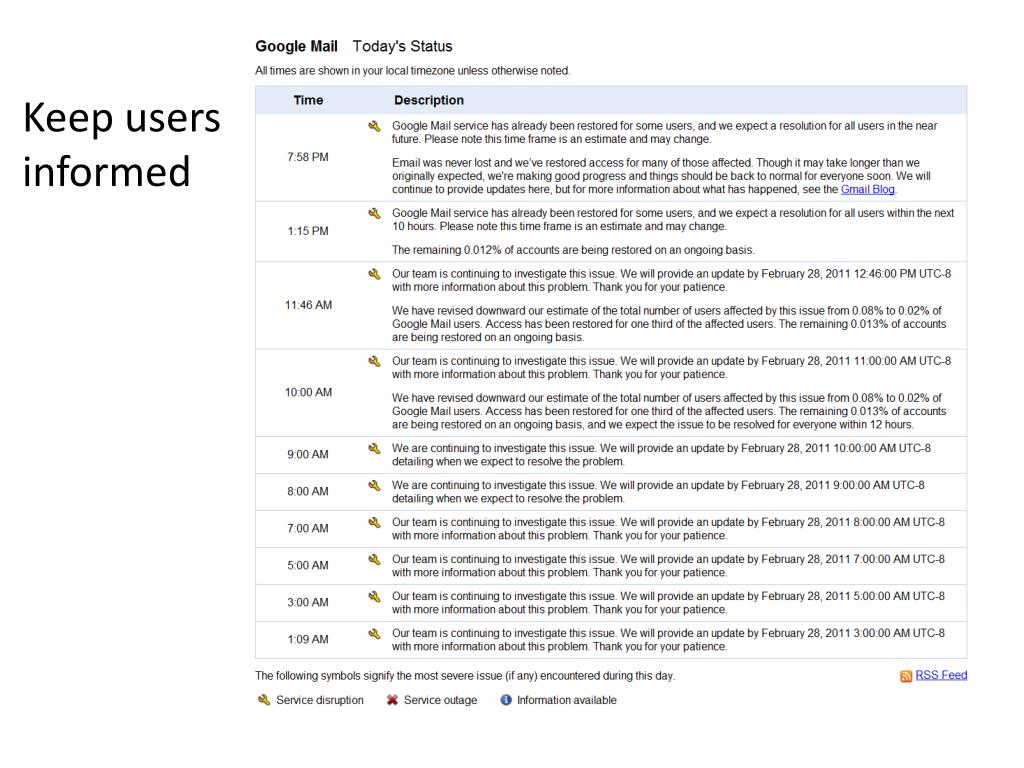Click description mentioning update by 8:00:00 AM UTC-8
The height and width of the screenshot is (768, 1024).
(x=668, y=529)
